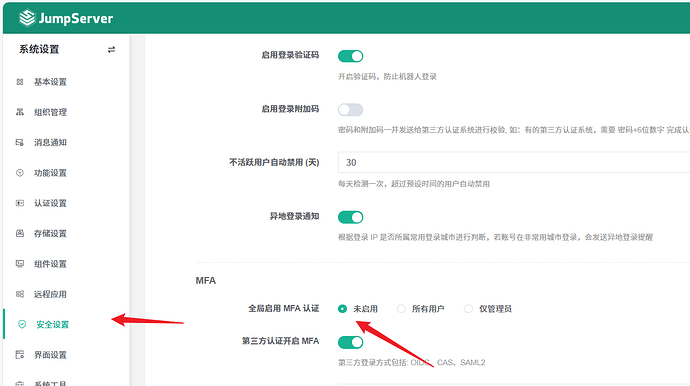
Task: Click the 消息通知 sidebar icon
Action: coord(20,143)
